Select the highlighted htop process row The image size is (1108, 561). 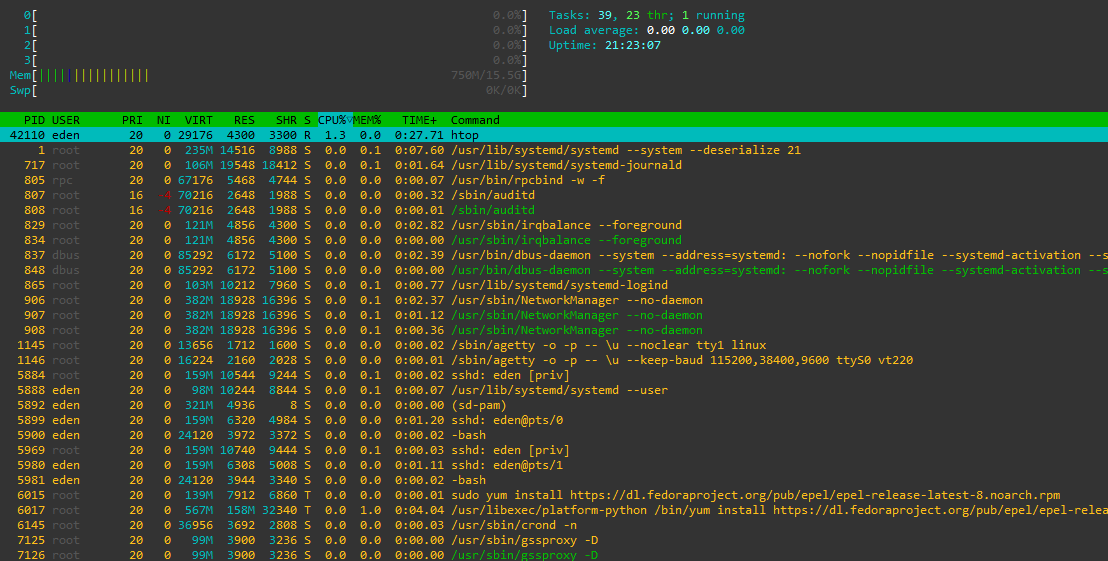[554, 135]
